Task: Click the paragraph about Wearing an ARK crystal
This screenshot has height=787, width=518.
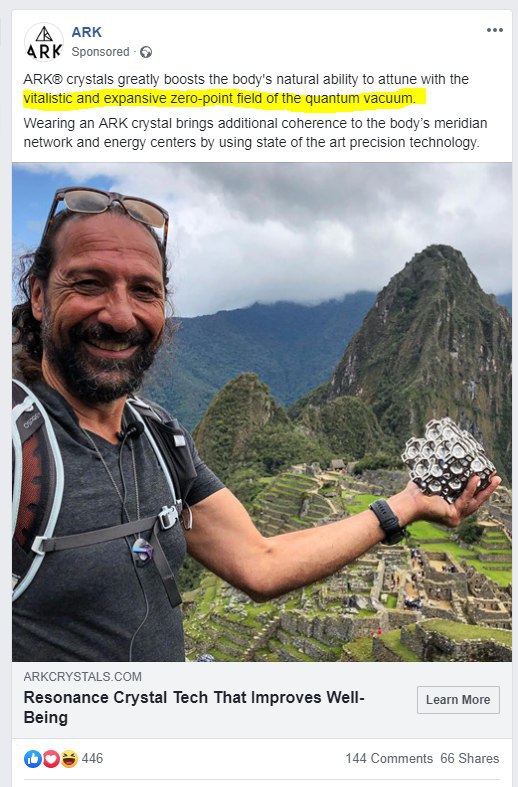Action: point(255,133)
